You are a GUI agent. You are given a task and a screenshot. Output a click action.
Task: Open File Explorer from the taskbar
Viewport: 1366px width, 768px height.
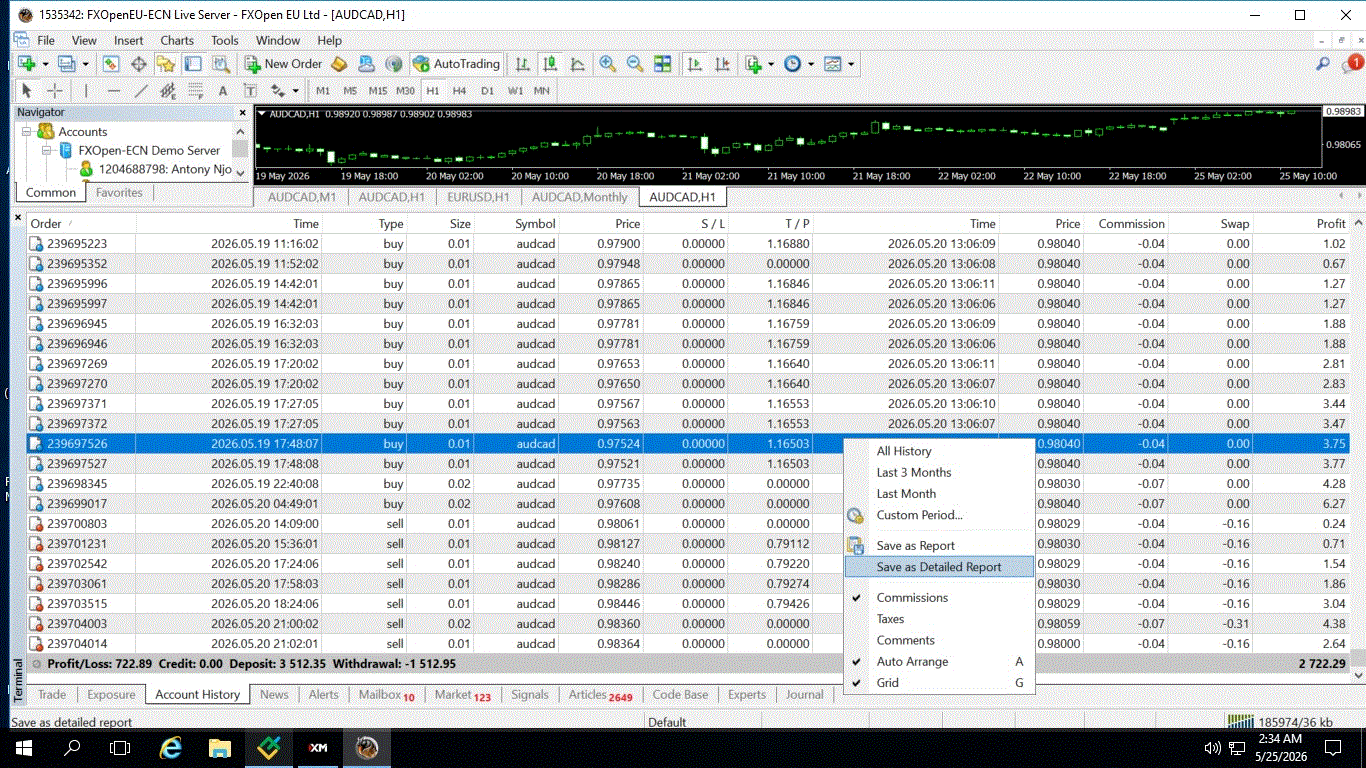click(220, 748)
